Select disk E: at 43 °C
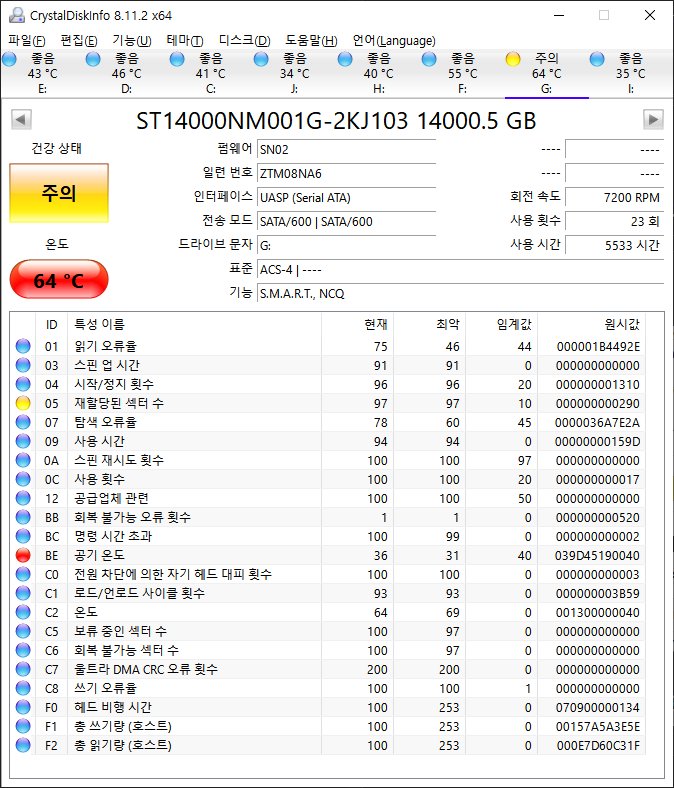This screenshot has width=674, height=788. tap(43, 73)
